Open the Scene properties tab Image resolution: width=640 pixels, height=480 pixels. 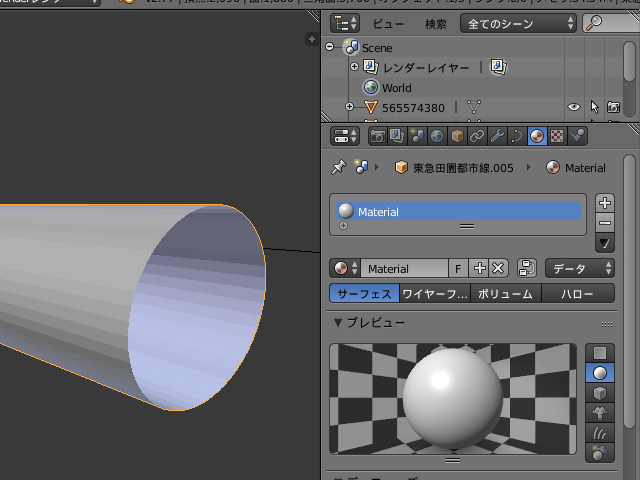click(417, 136)
